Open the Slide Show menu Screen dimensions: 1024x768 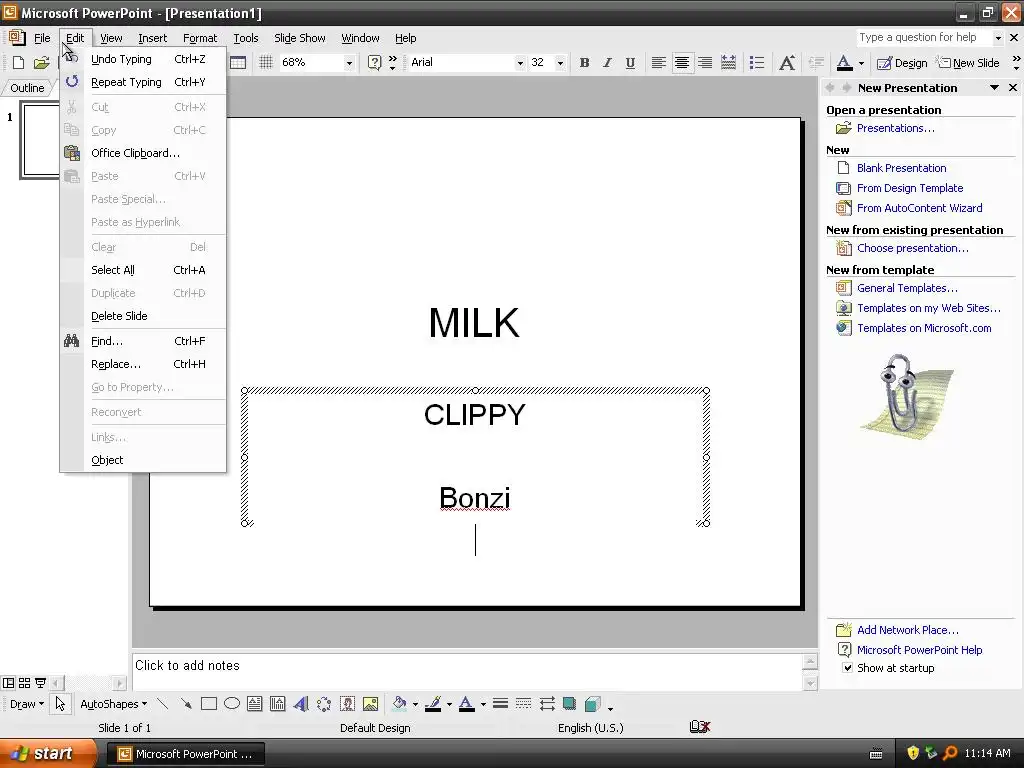(300, 38)
